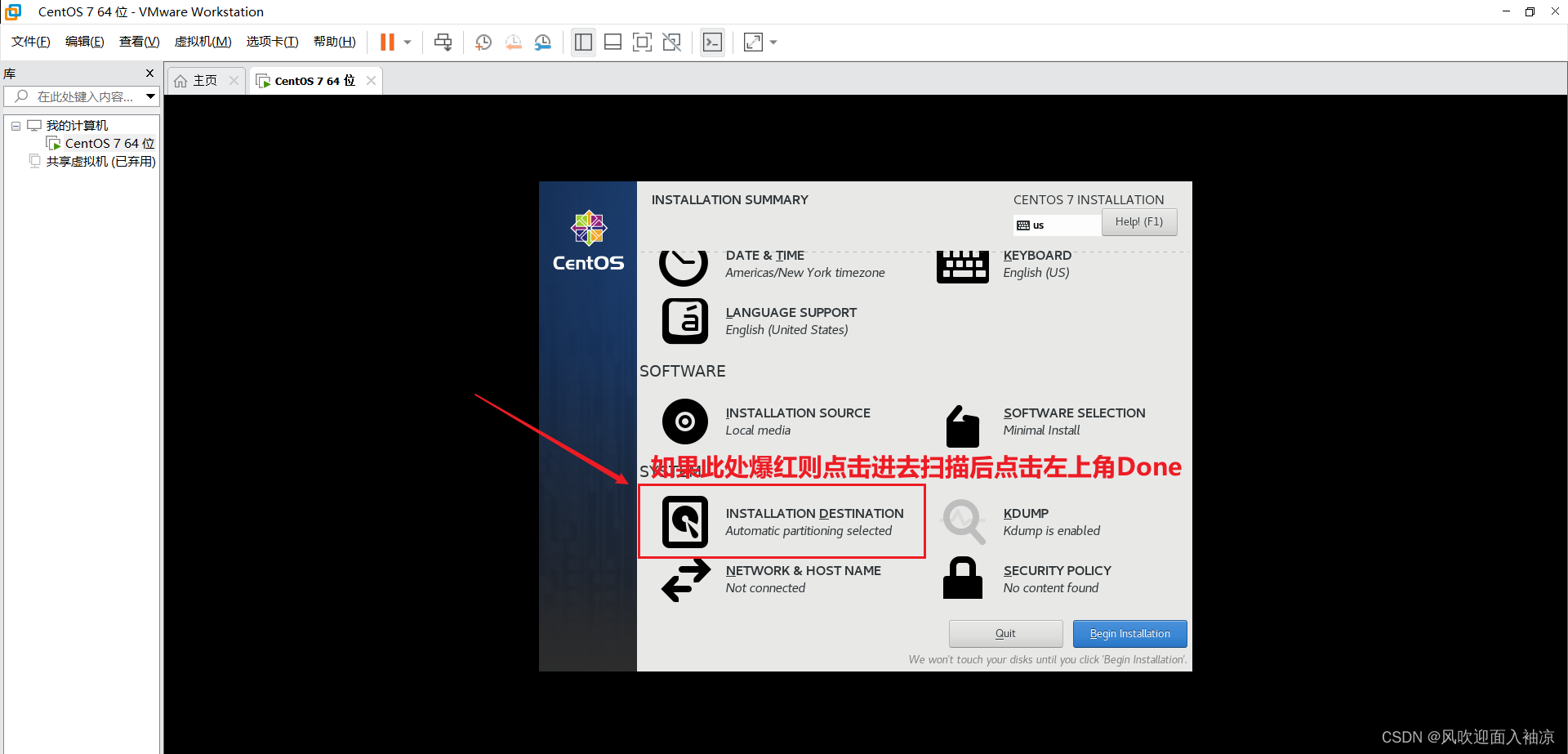Screen dimensions: 1568x754
Task: Open KEYBOARD English (US) settings label
Action: click(1037, 264)
